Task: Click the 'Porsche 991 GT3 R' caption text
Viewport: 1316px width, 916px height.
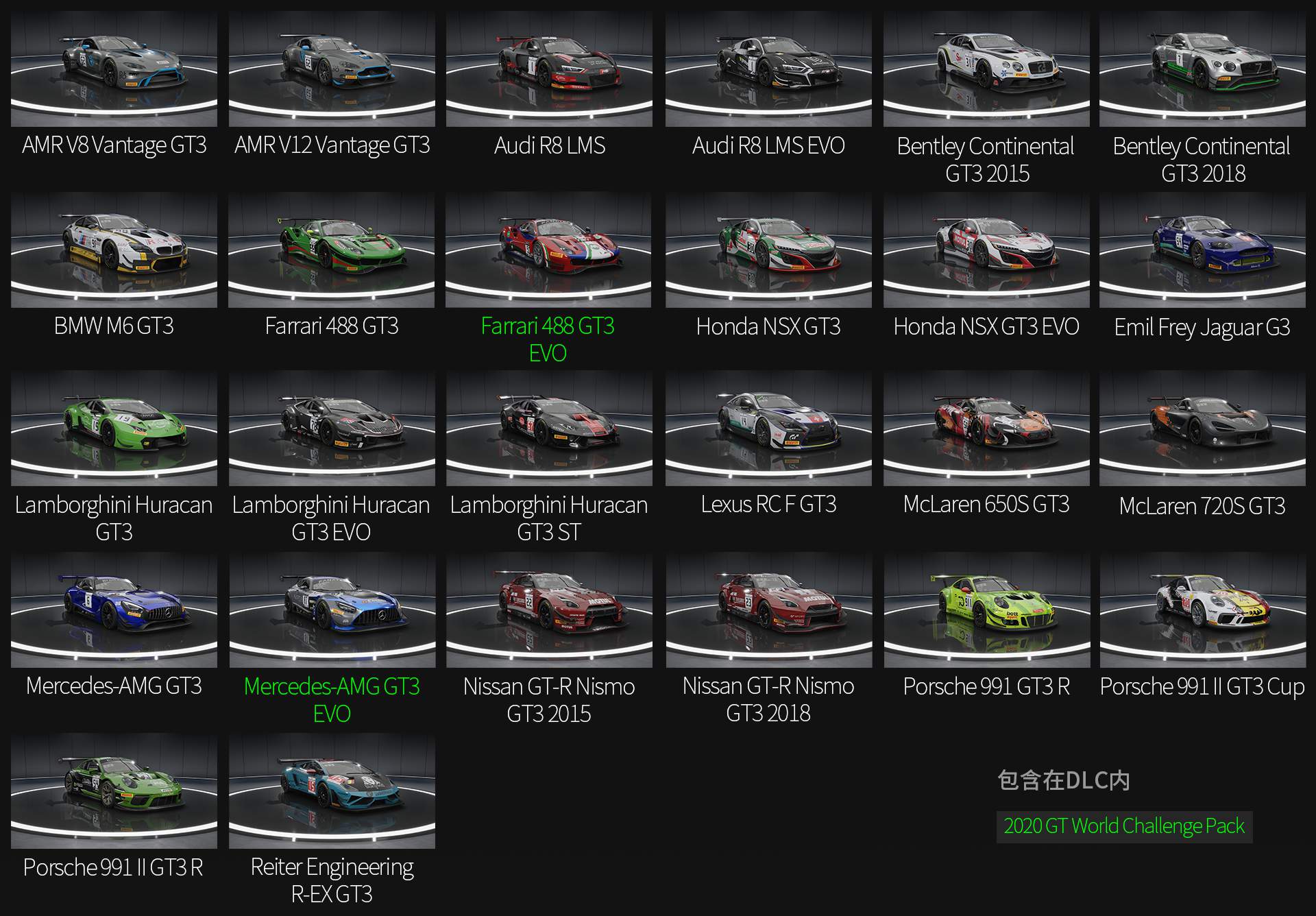Action: click(986, 686)
